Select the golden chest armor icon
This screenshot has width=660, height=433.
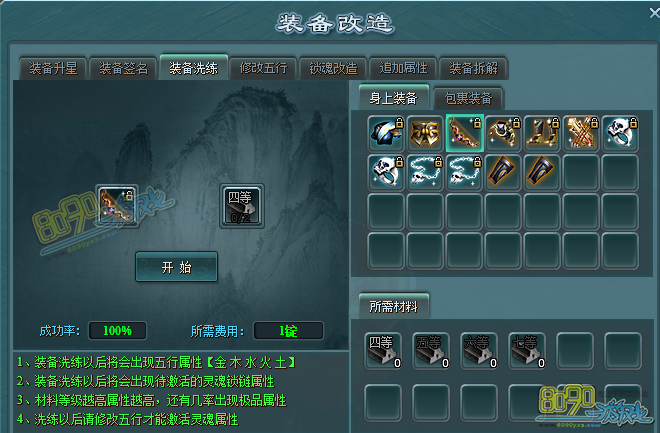(425, 133)
